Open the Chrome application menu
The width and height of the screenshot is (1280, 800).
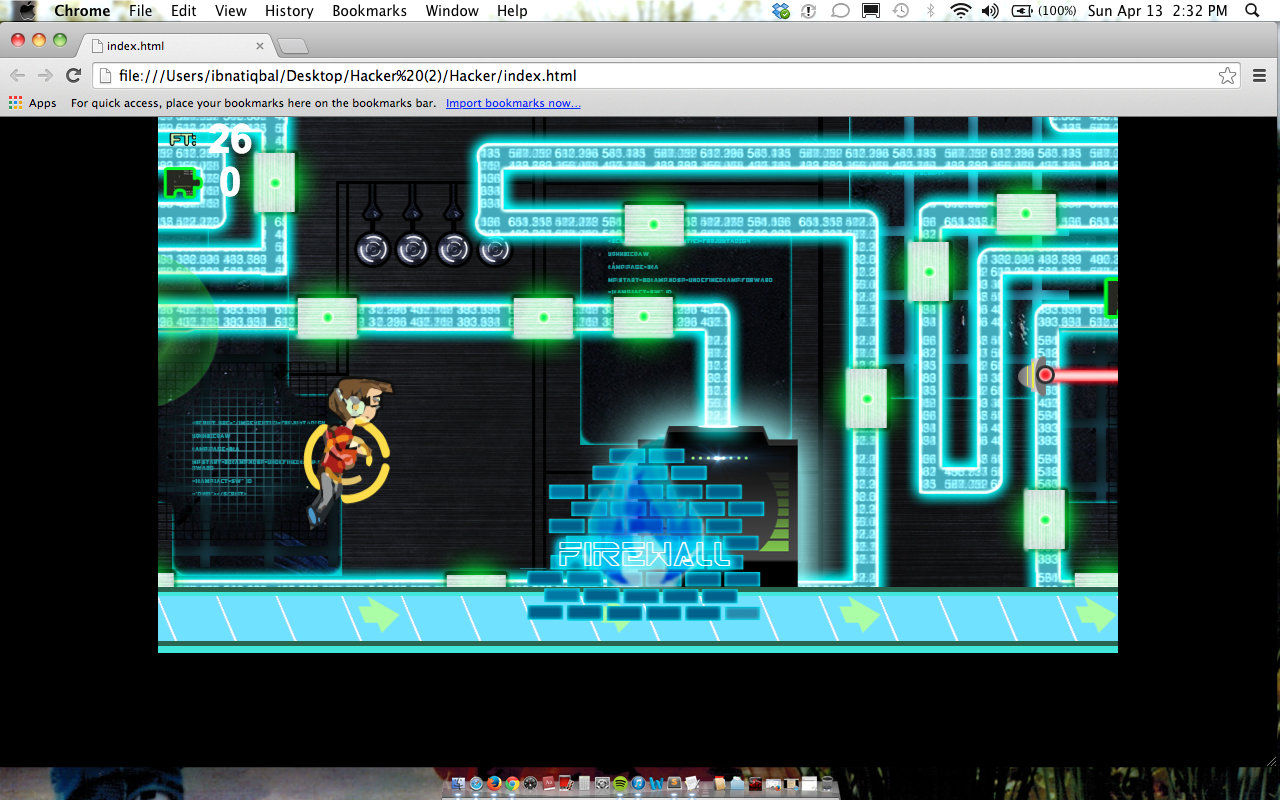coord(82,11)
